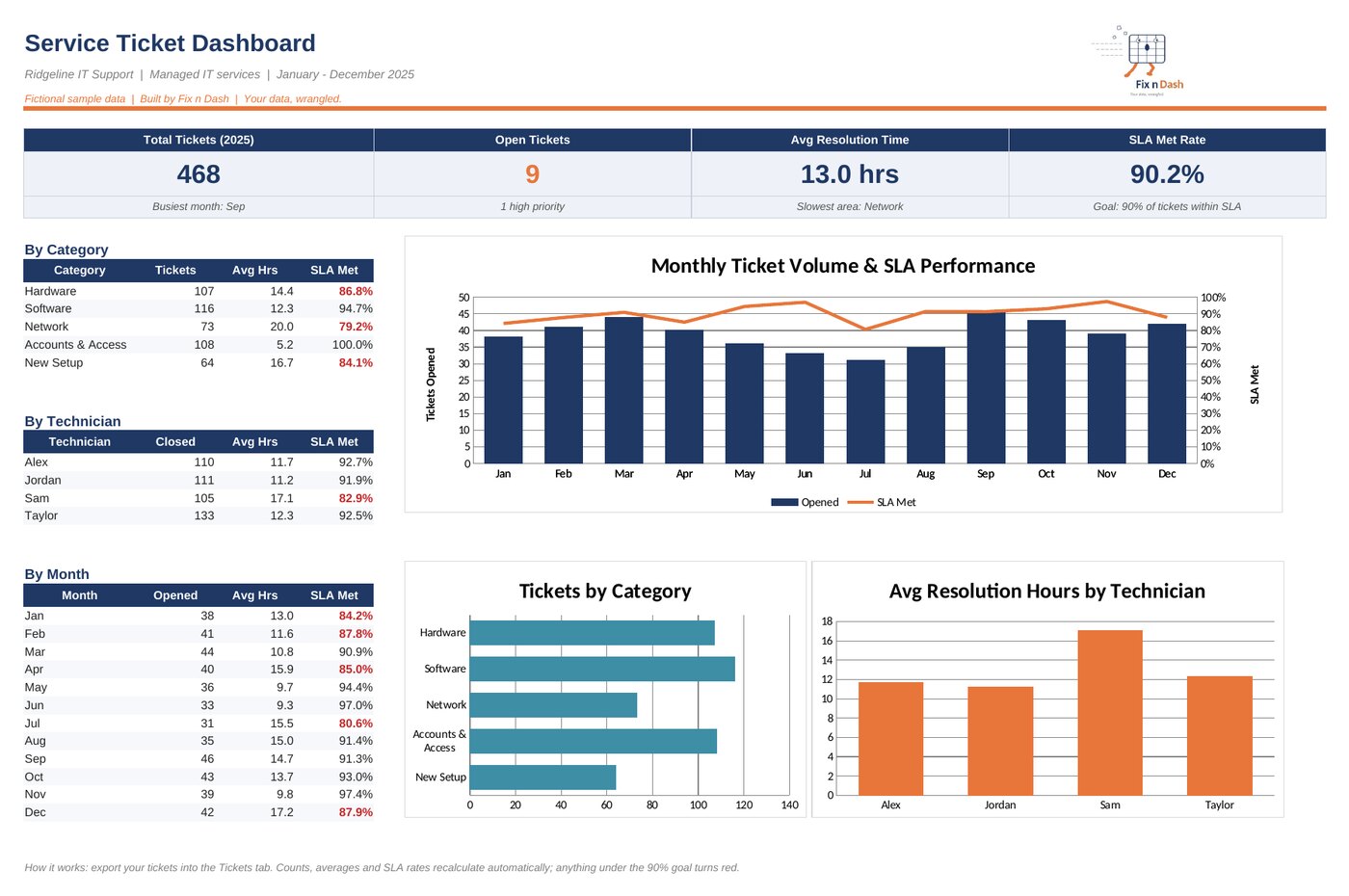The width and height of the screenshot is (1349, 896).
Task: Click the Apr SLA Met 85.0% cell
Action: [355, 670]
